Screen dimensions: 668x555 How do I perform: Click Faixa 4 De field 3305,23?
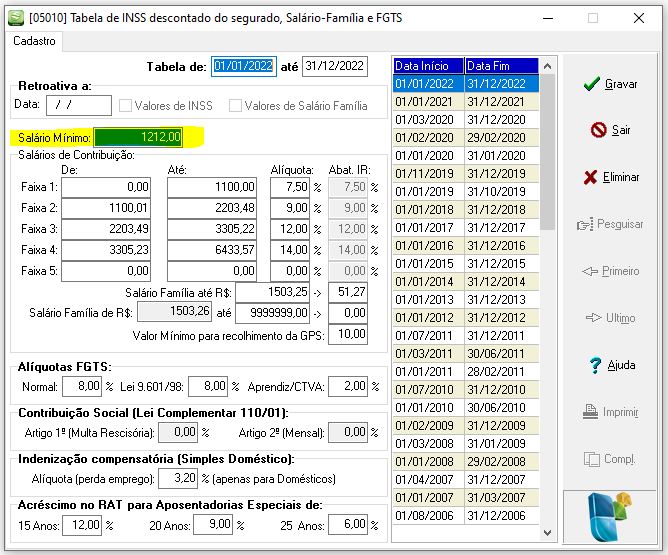click(x=106, y=250)
